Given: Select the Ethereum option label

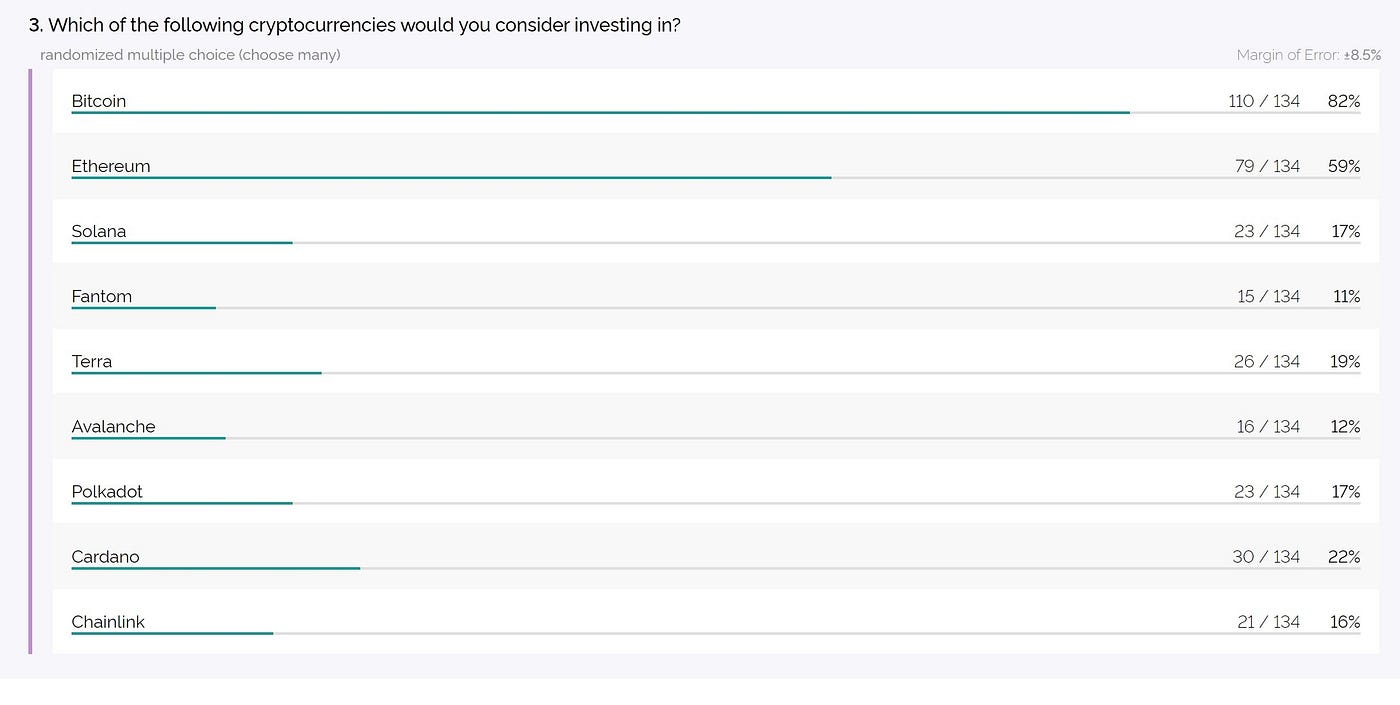Looking at the screenshot, I should [x=111, y=166].
